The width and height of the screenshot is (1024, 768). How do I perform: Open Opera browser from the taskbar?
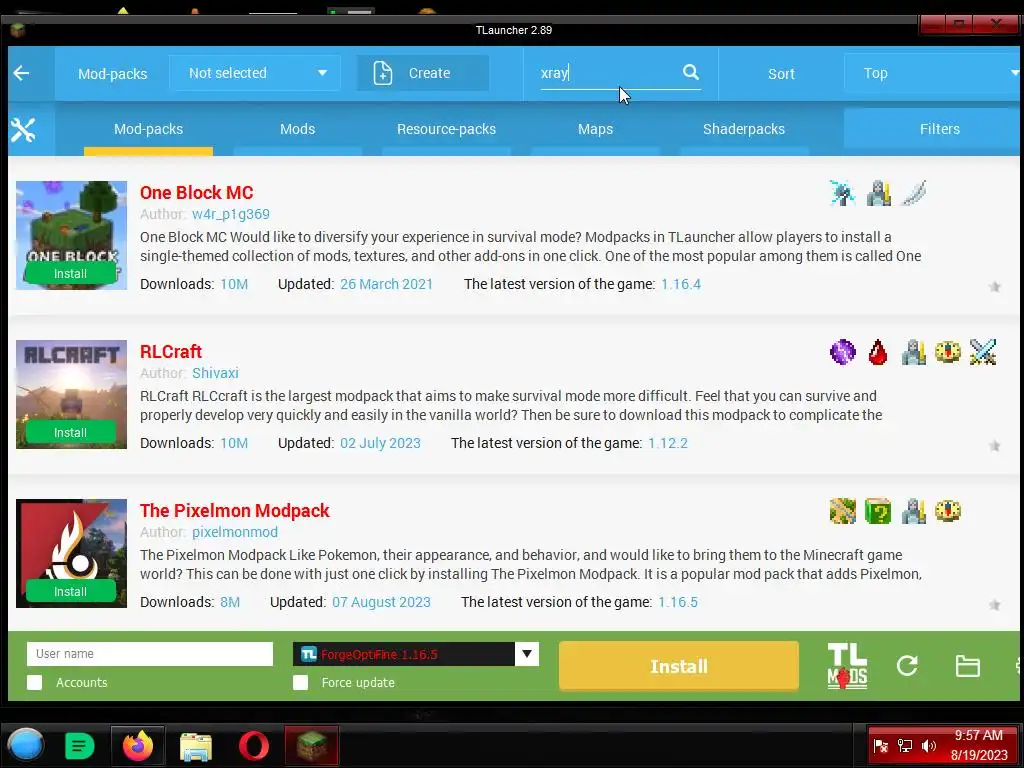(253, 746)
